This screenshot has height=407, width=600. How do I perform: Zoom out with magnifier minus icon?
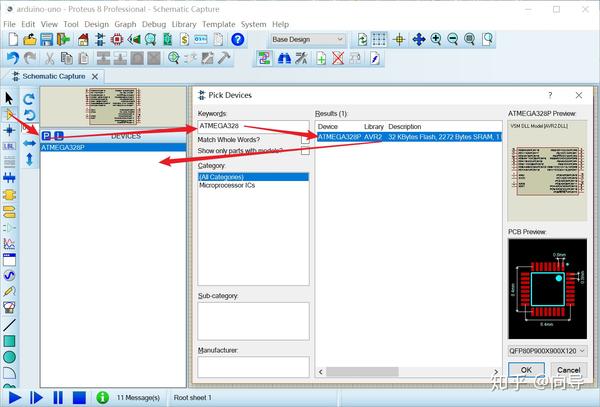(453, 39)
